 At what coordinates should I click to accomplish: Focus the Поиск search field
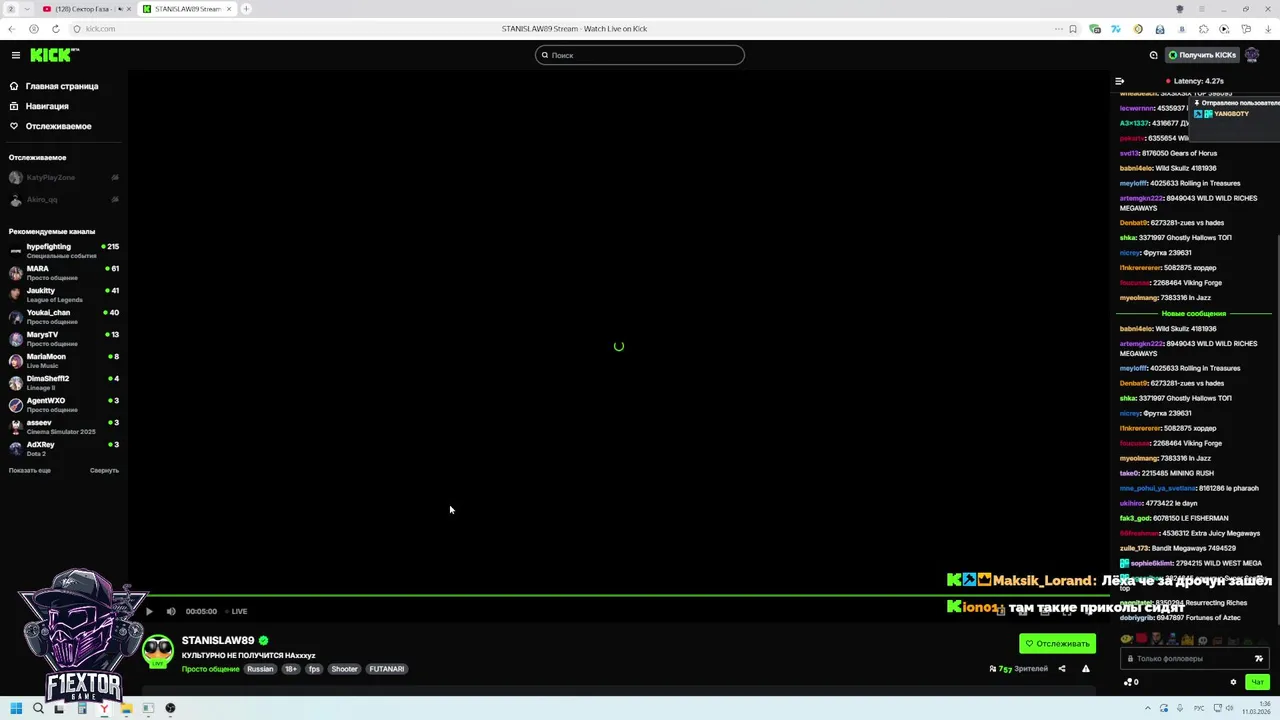(640, 55)
